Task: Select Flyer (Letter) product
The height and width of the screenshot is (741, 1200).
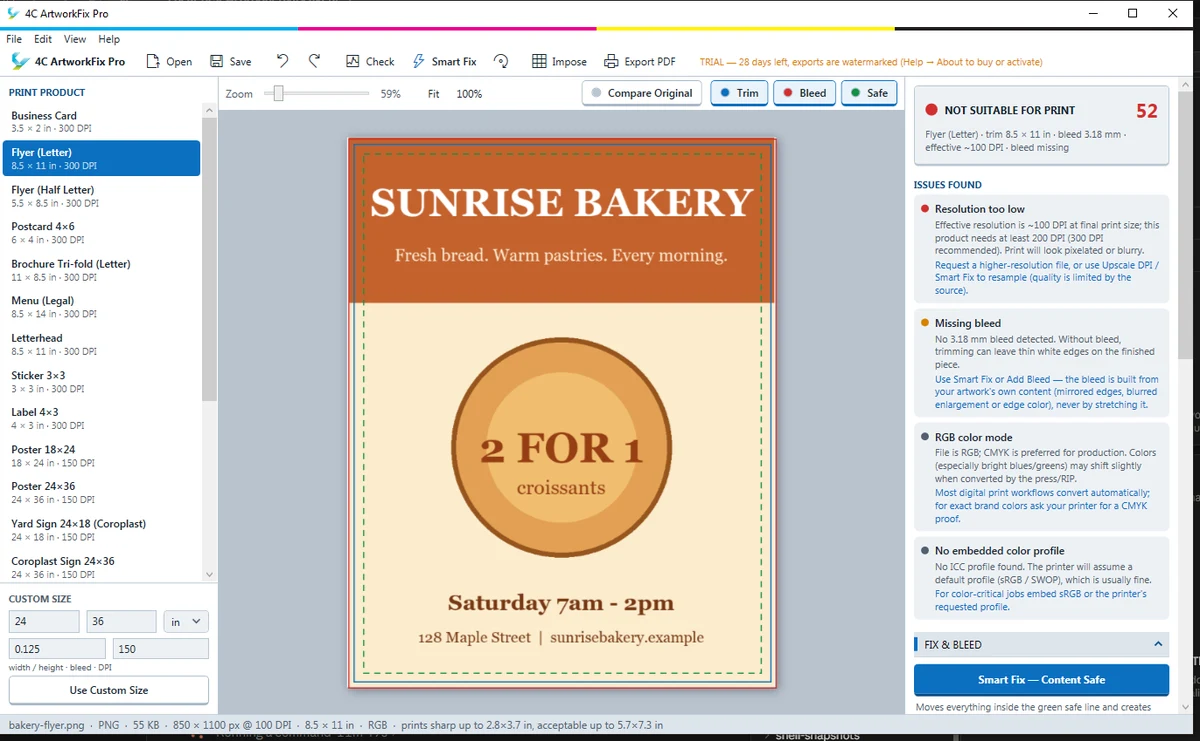Action: [x=101, y=158]
